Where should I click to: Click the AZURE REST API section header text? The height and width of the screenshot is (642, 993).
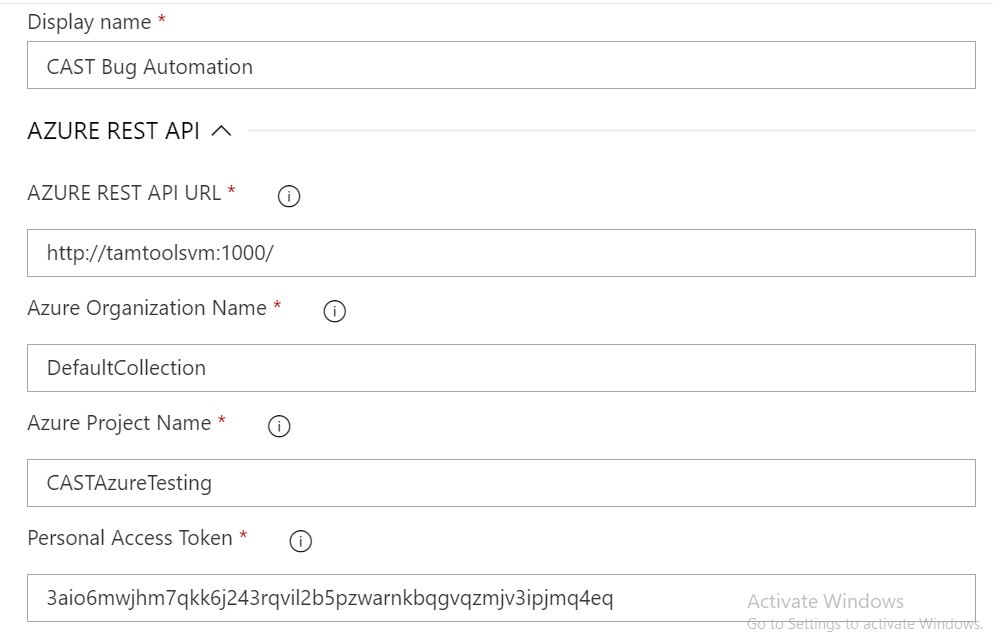115,130
